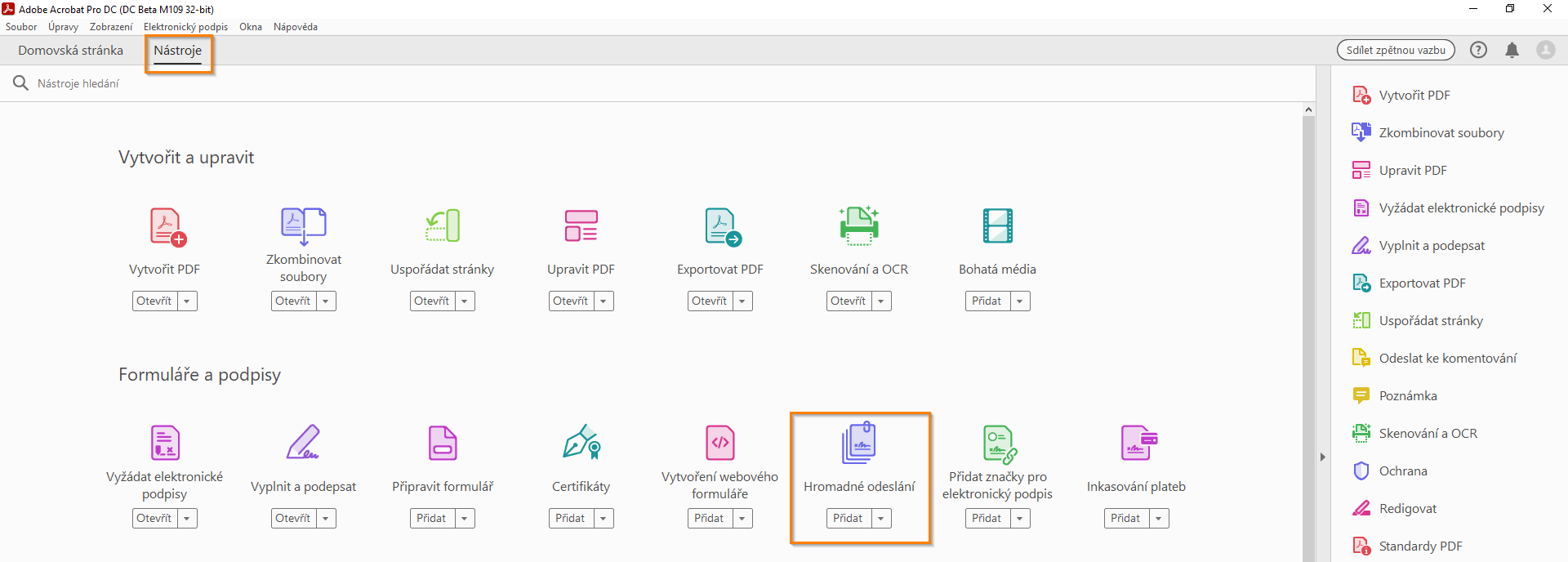Select Vyplnit a podepsat in right sidebar
This screenshot has height=562, width=1568.
[x=1419, y=245]
